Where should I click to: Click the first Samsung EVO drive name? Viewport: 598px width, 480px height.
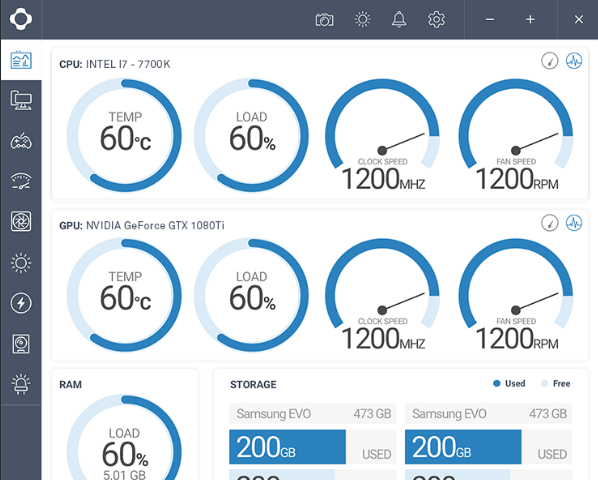pyautogui.click(x=273, y=414)
